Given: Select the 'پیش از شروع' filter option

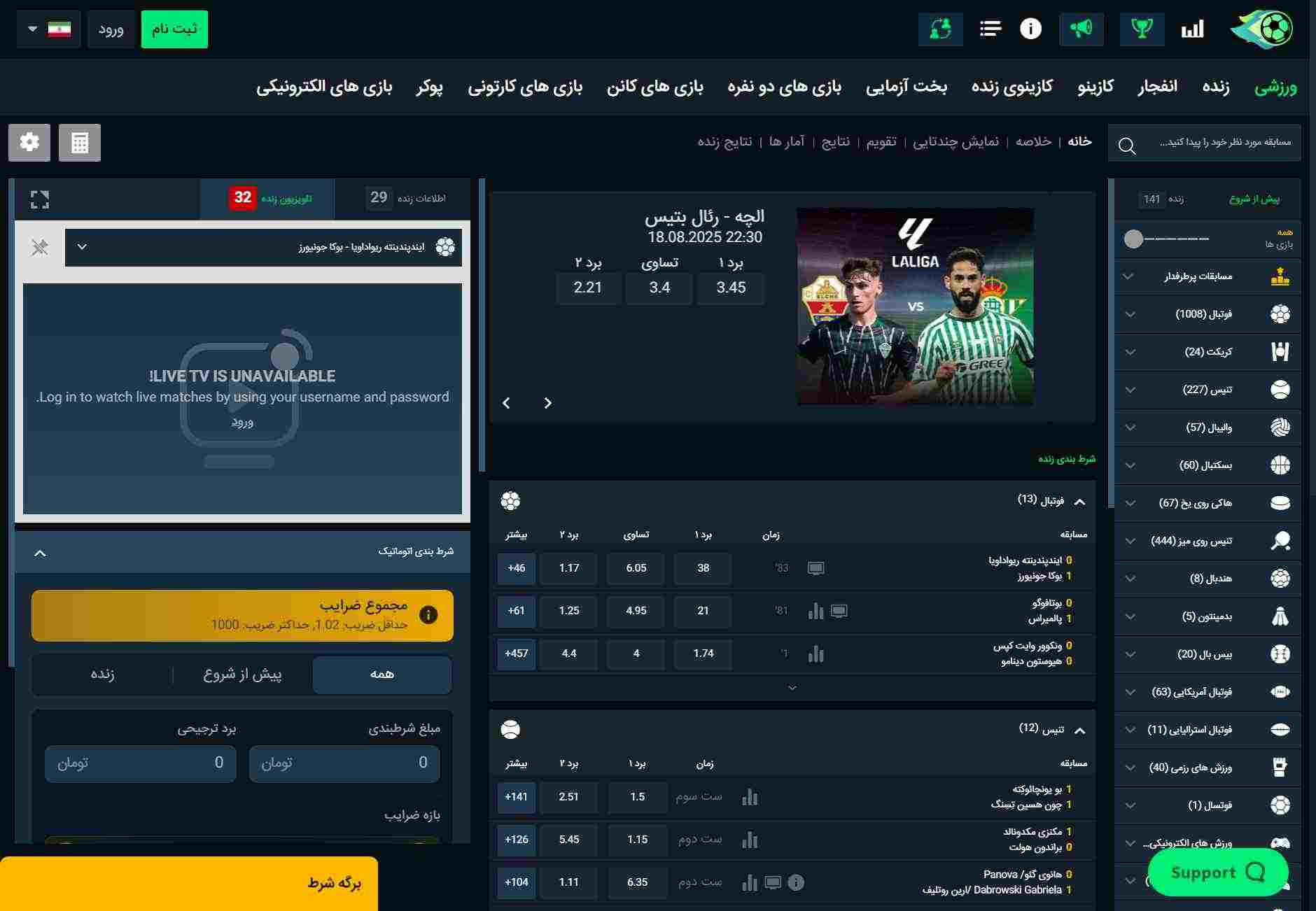Looking at the screenshot, I should 242,675.
